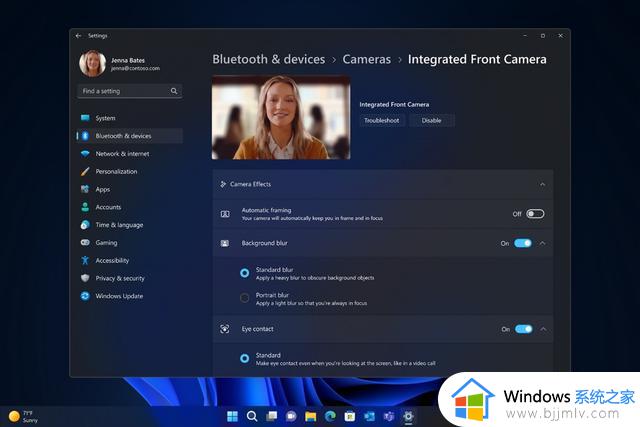Open Accounts settings
The width and height of the screenshot is (640, 427).
(x=129, y=207)
